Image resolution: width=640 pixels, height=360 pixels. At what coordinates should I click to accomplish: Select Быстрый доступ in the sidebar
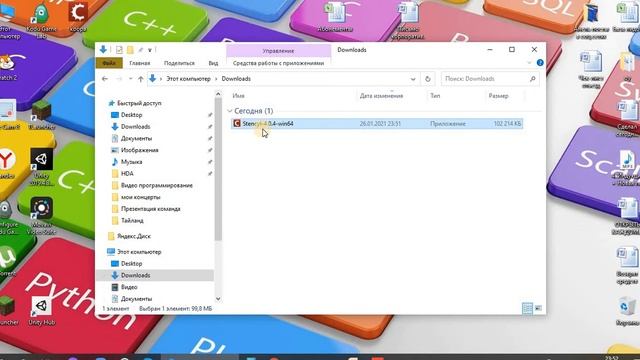(139, 103)
